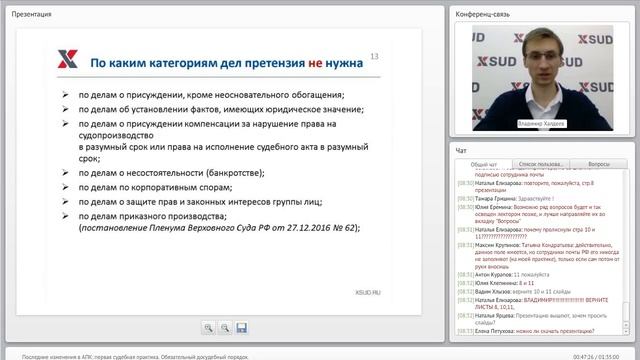This screenshot has width=640, height=360.
Task: Select bullet about компенсации за нарушение права
Action: click(x=223, y=141)
